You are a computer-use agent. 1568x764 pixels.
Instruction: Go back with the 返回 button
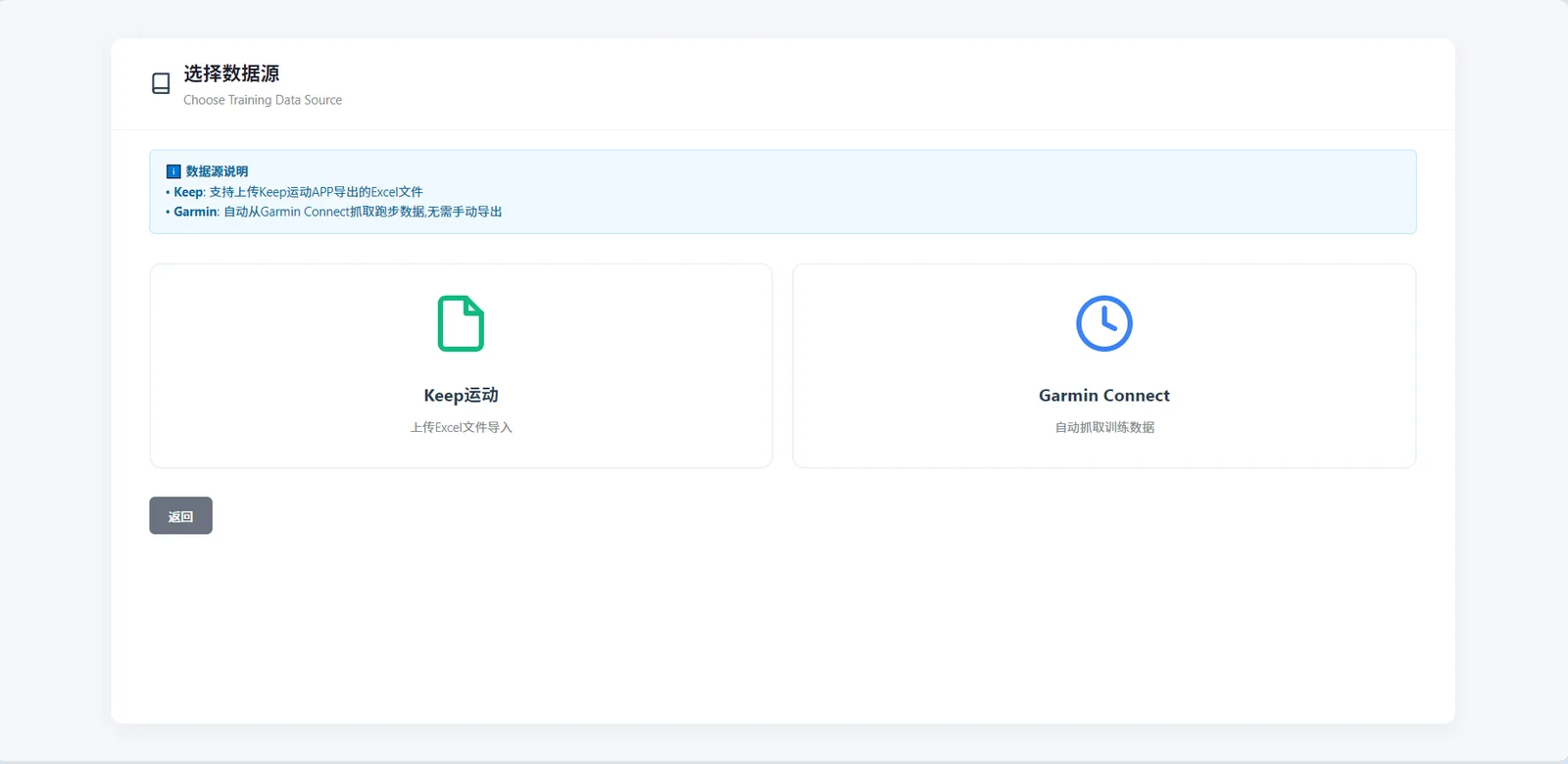(180, 516)
